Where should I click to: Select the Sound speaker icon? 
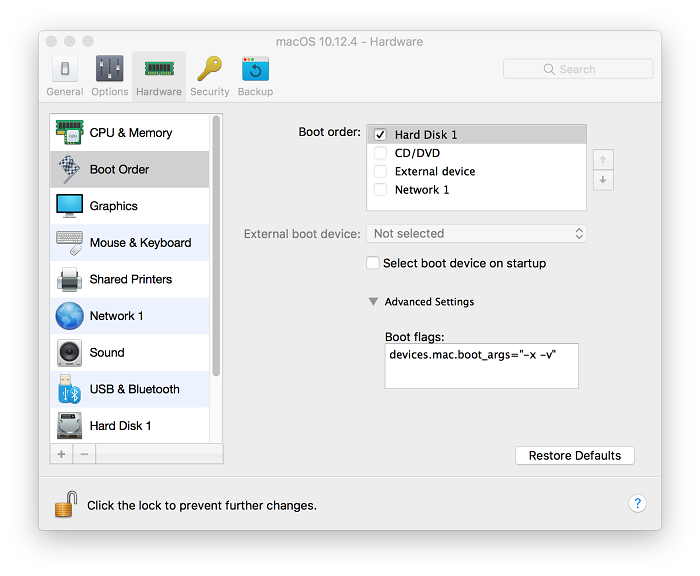(69, 352)
